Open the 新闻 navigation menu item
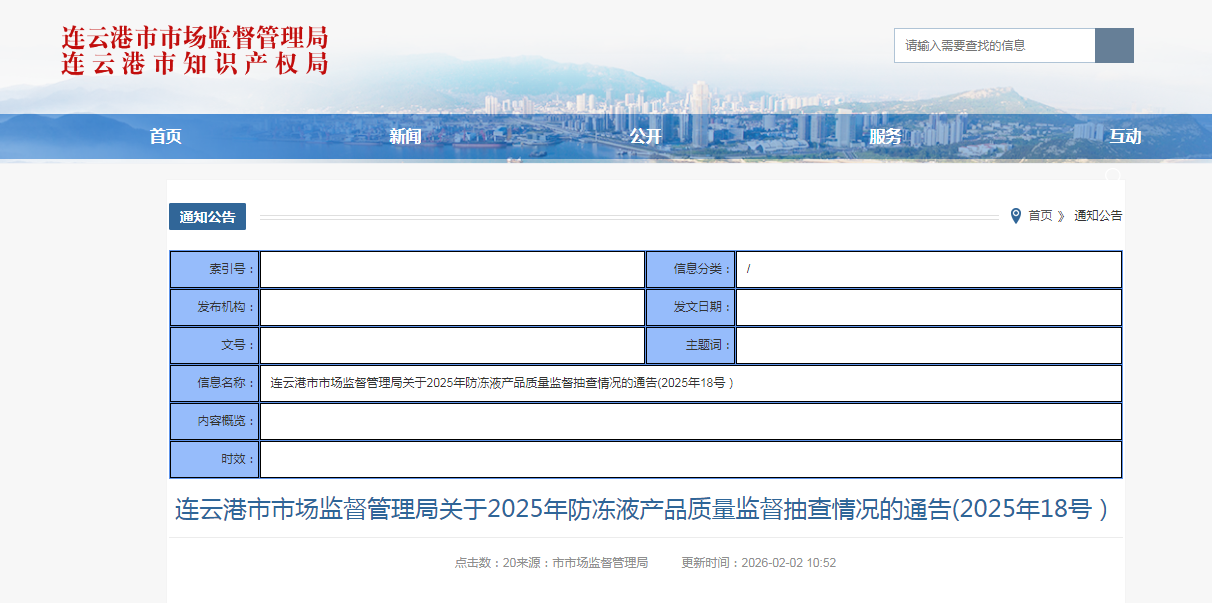The width and height of the screenshot is (1212, 603). [x=405, y=137]
